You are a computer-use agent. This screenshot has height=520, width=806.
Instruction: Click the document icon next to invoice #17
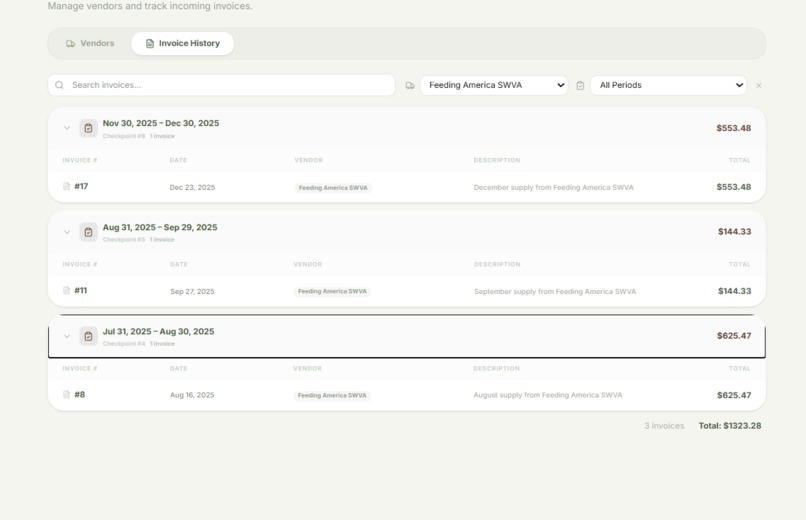pyautogui.click(x=66, y=186)
